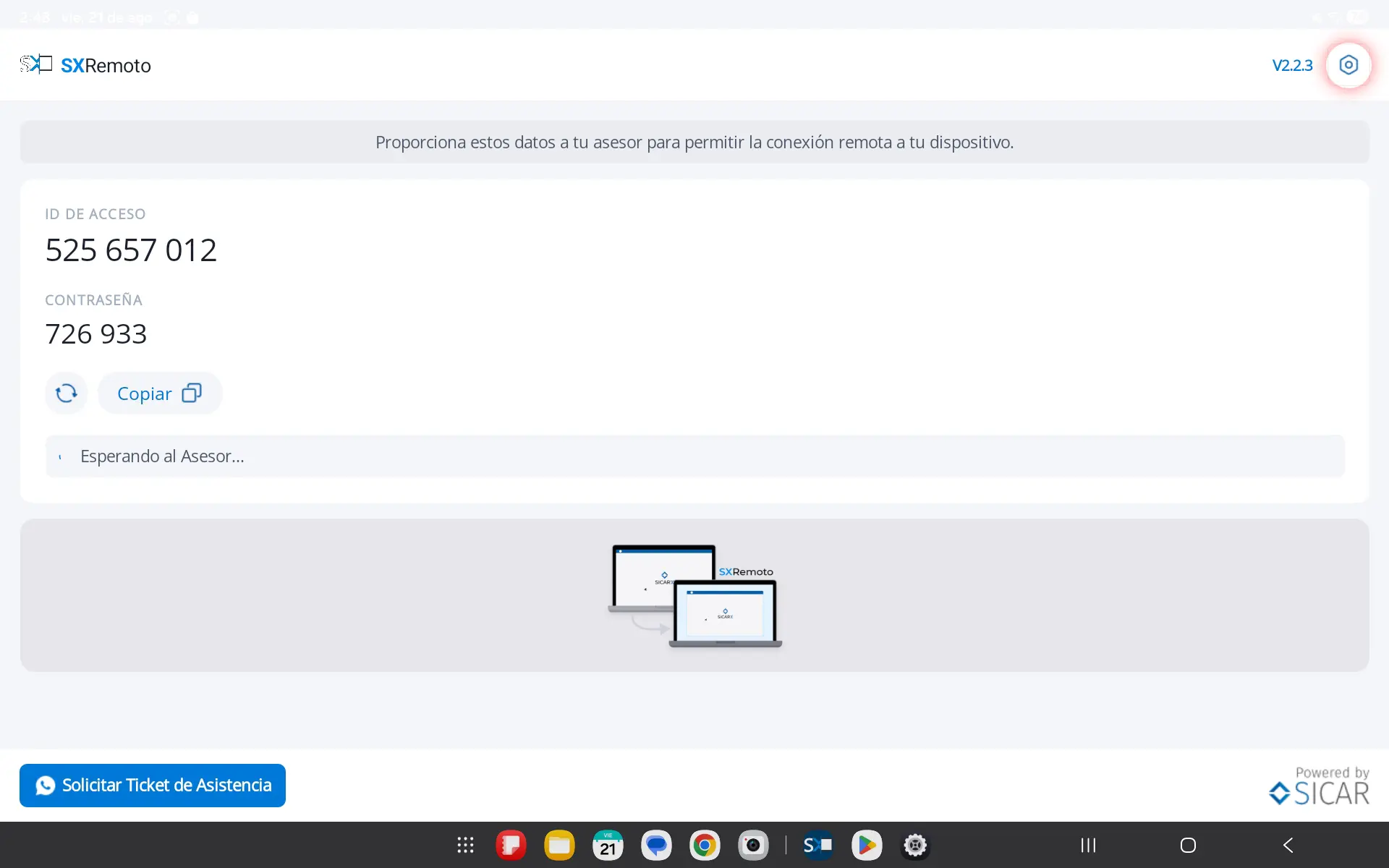
Task: Open the red notes app in taskbar
Action: click(x=511, y=845)
